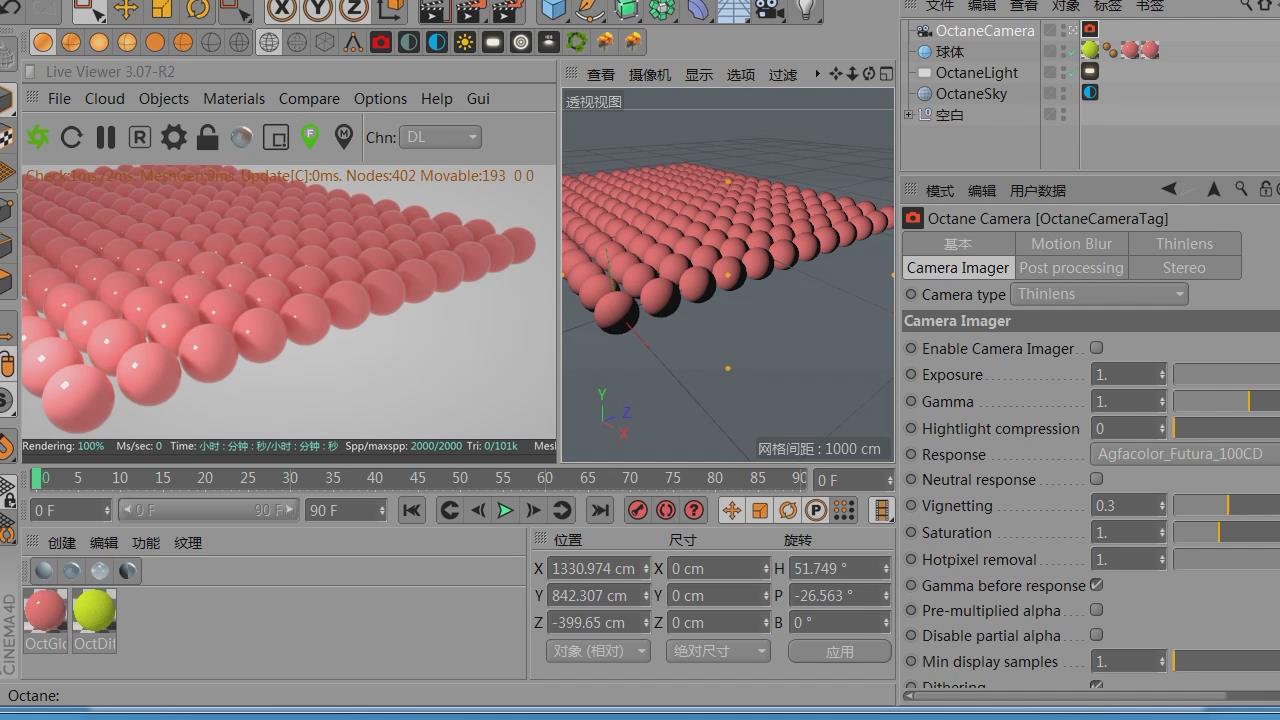Image resolution: width=1280 pixels, height=720 pixels.
Task: Adjust the Gamma slider
Action: pos(1226,401)
